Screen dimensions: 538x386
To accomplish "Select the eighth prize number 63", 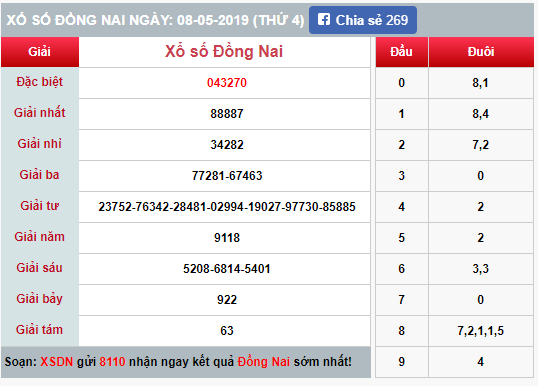I will [227, 331].
